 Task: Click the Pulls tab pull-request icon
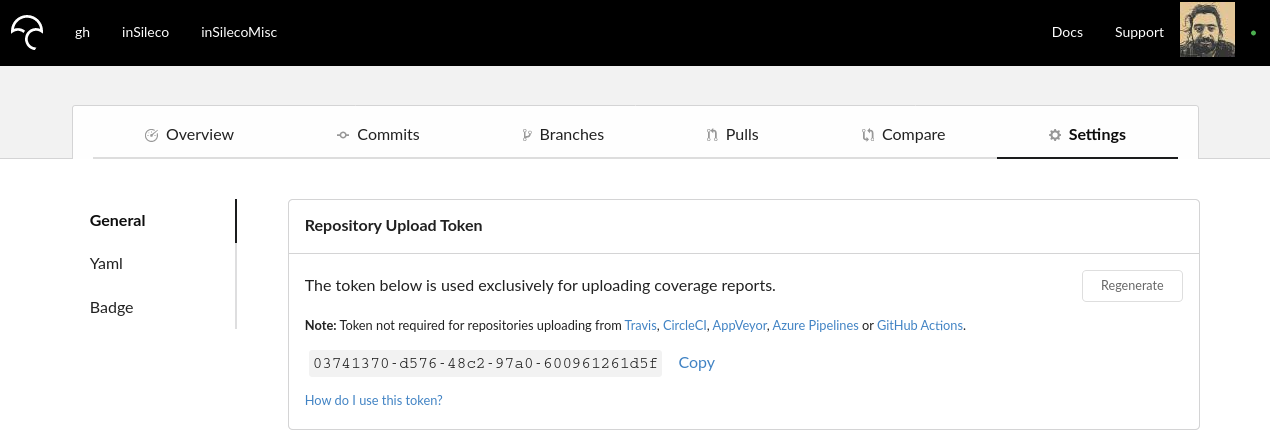tap(712, 135)
